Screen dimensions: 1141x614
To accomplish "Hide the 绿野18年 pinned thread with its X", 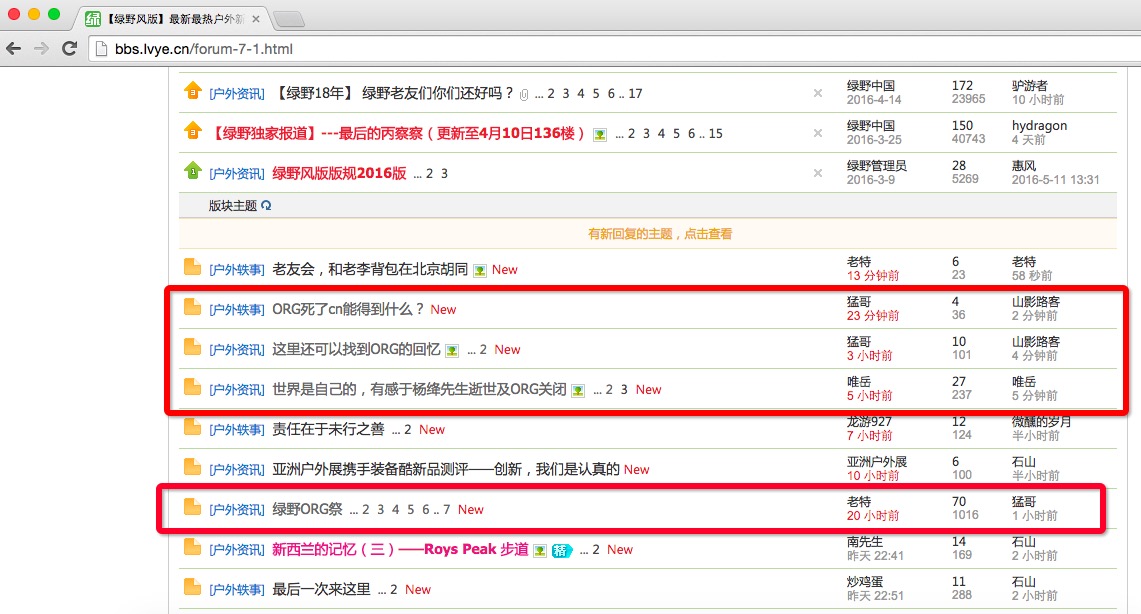I will tap(817, 93).
